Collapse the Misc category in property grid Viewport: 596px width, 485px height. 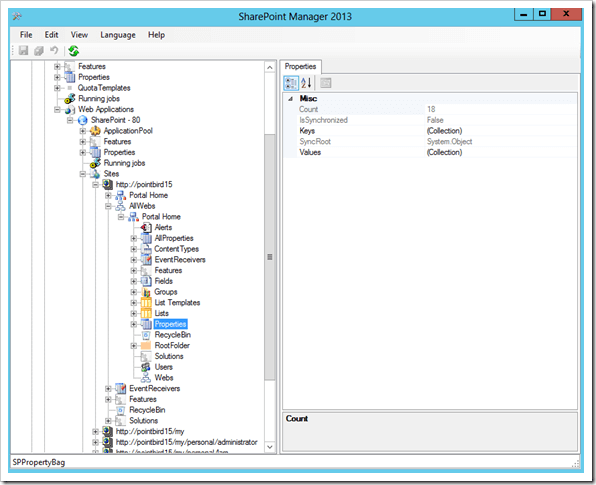pos(290,99)
